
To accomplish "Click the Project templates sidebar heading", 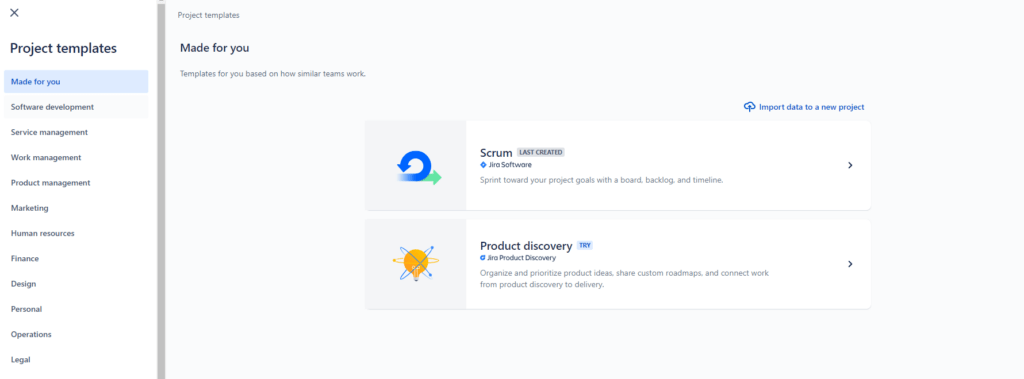I will [63, 48].
